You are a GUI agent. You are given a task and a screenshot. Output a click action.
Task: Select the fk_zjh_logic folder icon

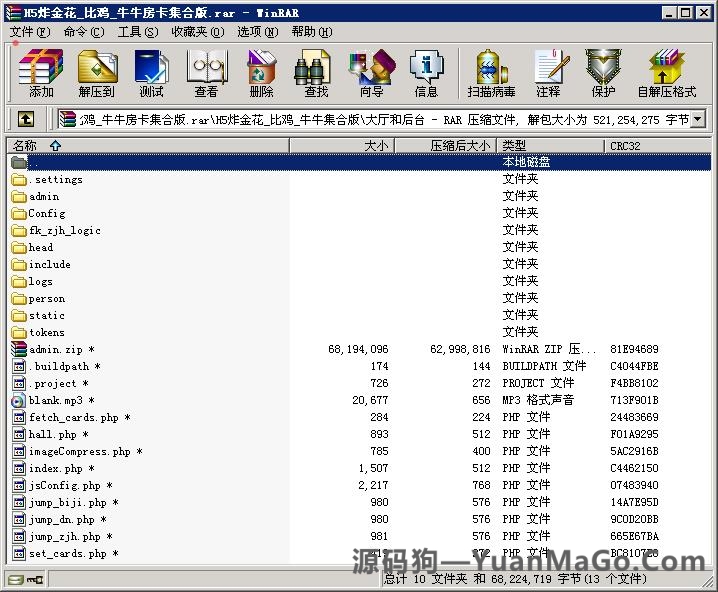click(x=19, y=230)
